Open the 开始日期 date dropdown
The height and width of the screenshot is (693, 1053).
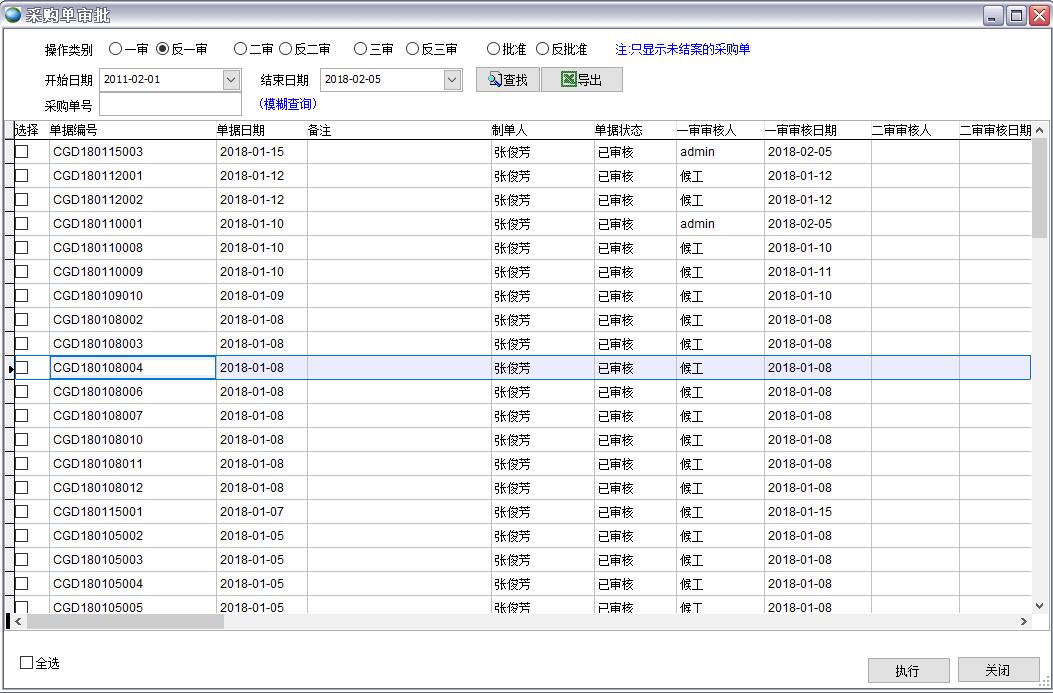click(231, 80)
